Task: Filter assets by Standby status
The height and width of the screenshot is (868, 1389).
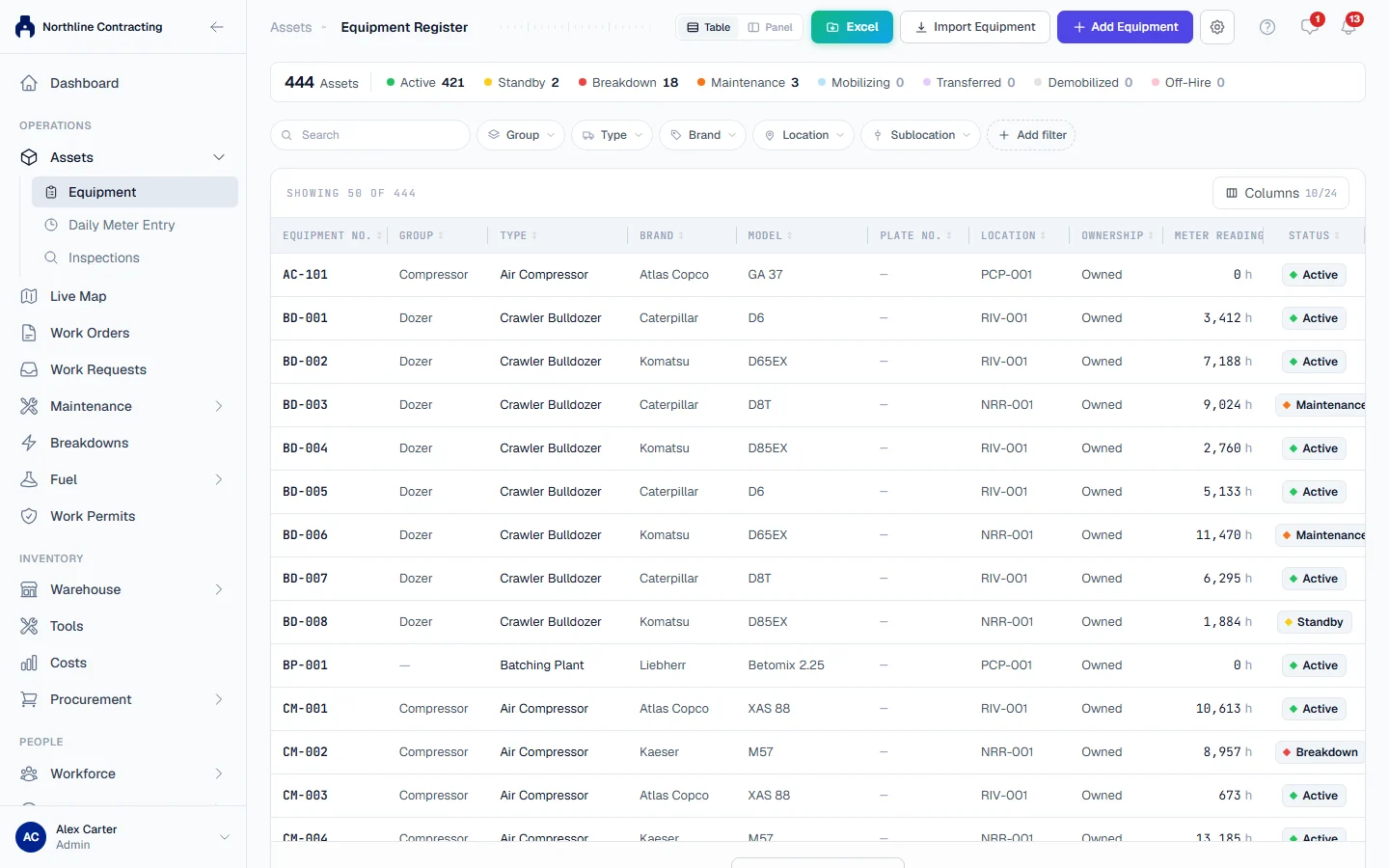Action: click(522, 83)
